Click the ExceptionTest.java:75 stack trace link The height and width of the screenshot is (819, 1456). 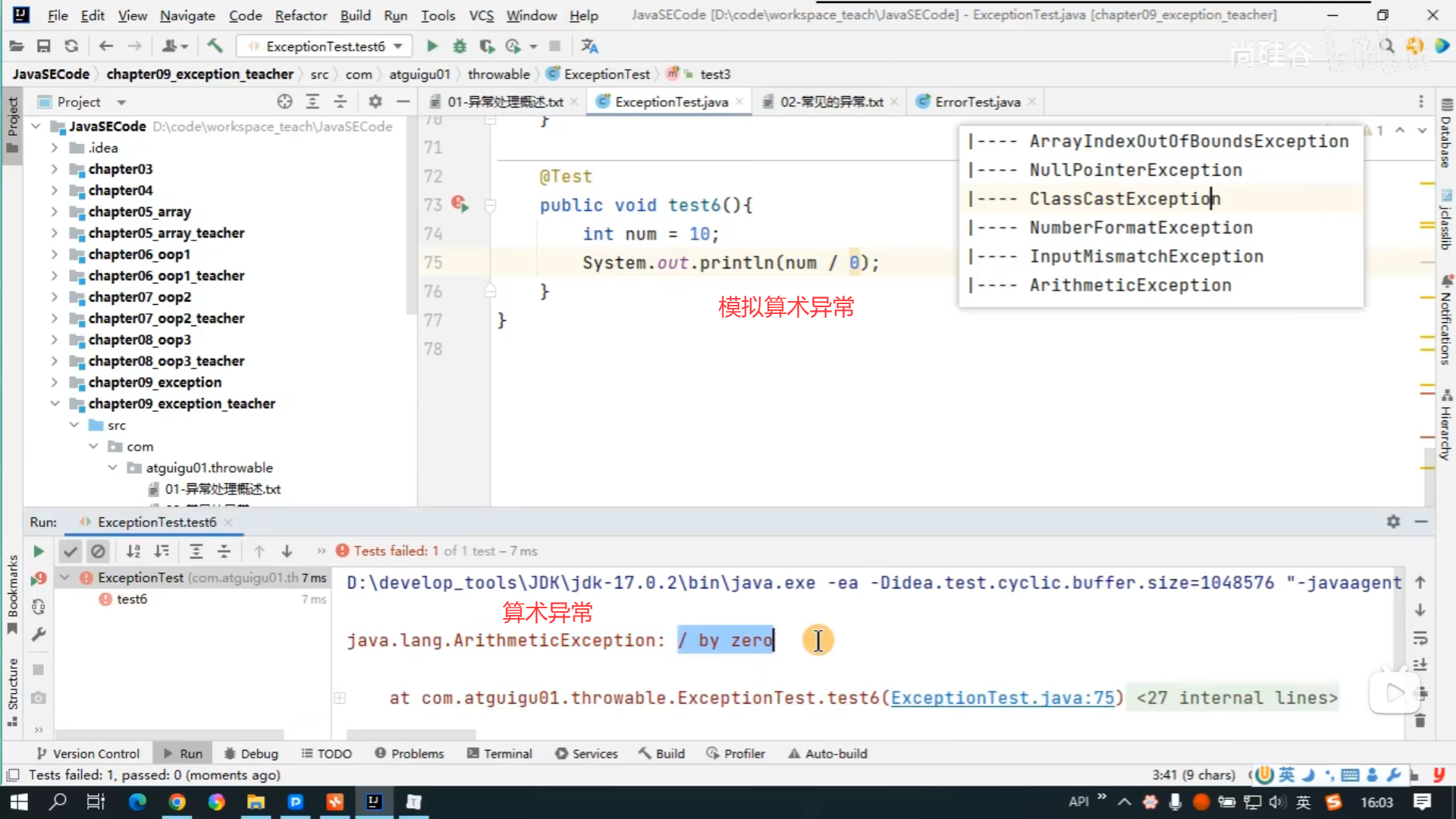(x=1003, y=698)
